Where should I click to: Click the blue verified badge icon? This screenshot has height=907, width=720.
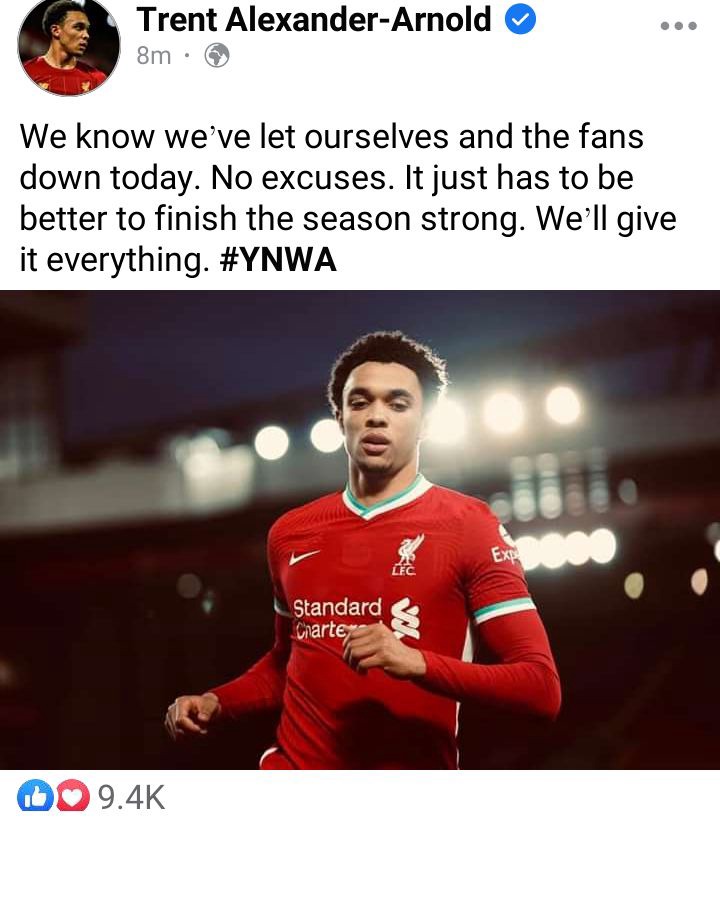point(520,20)
